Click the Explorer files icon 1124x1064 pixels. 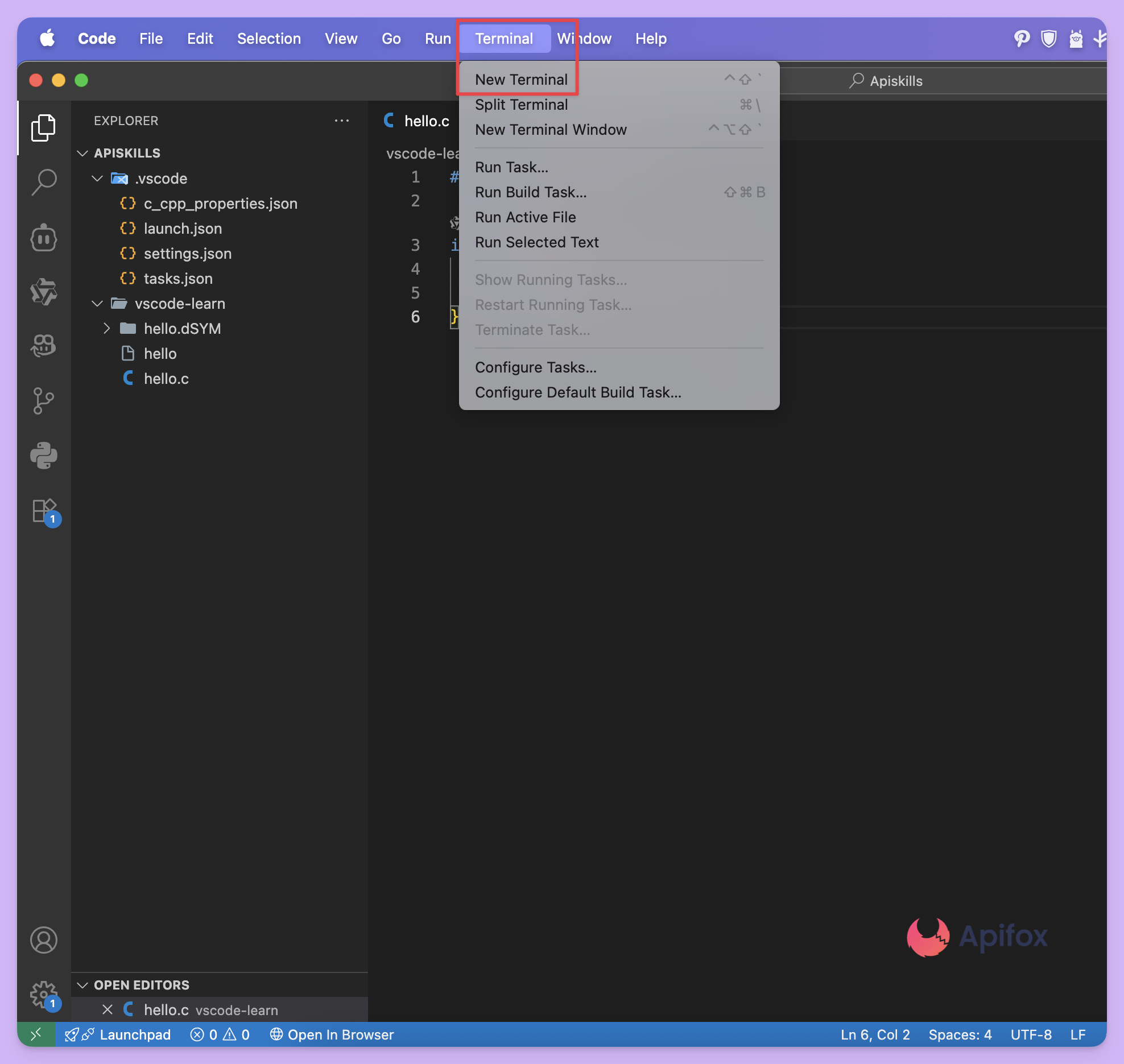pyautogui.click(x=44, y=127)
